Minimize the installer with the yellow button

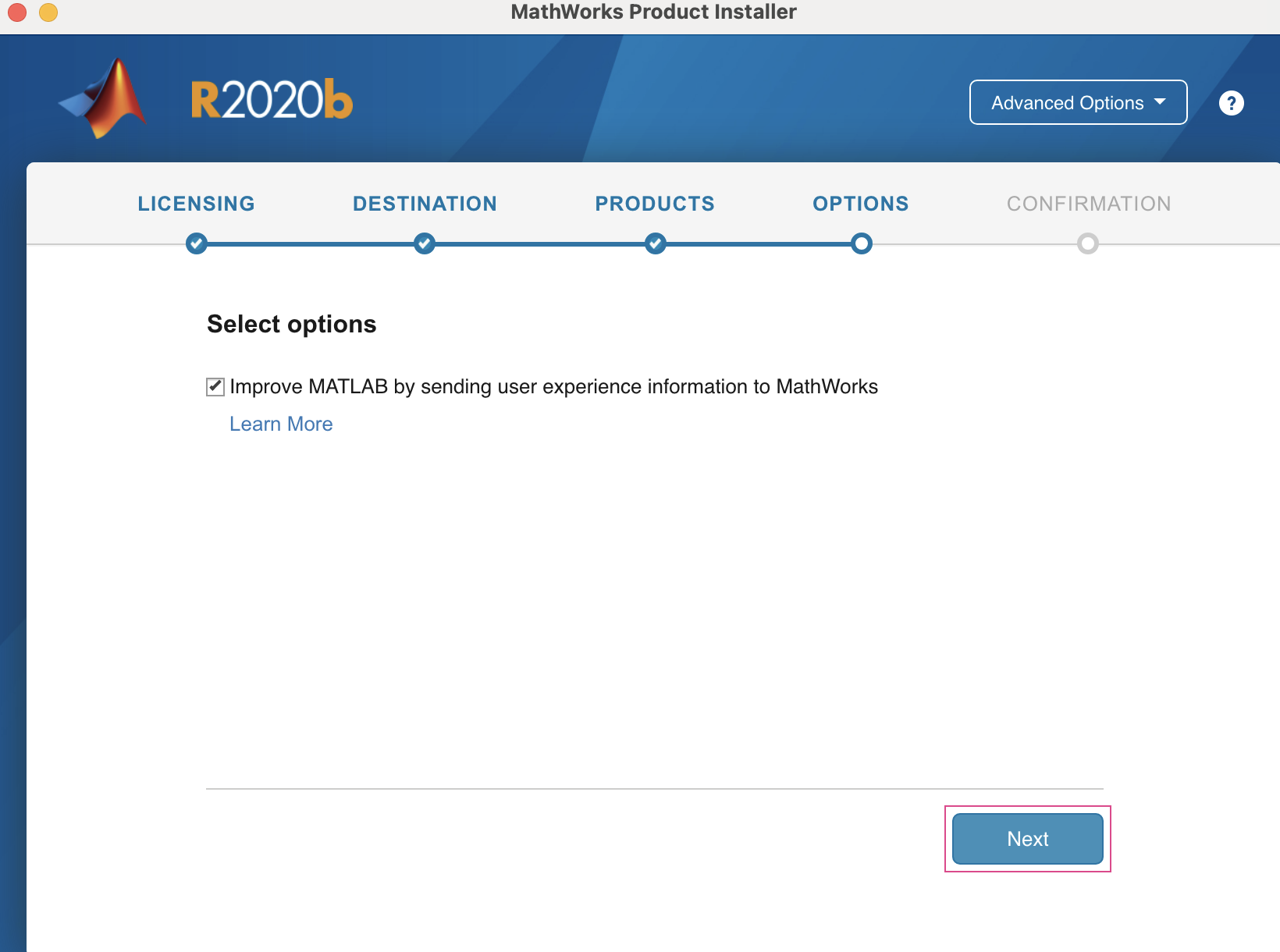point(48,12)
